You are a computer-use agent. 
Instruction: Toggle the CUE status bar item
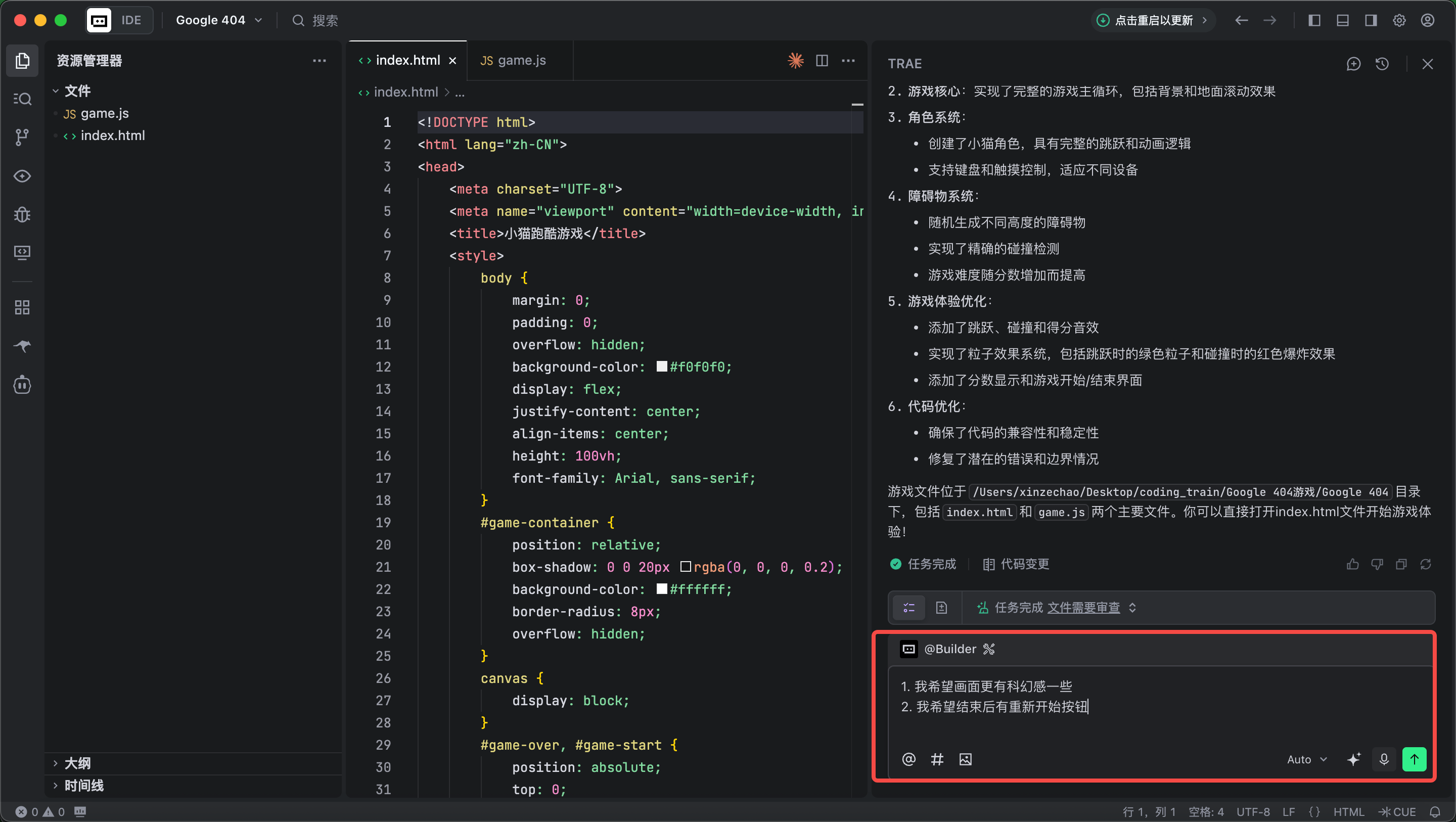click(1397, 812)
